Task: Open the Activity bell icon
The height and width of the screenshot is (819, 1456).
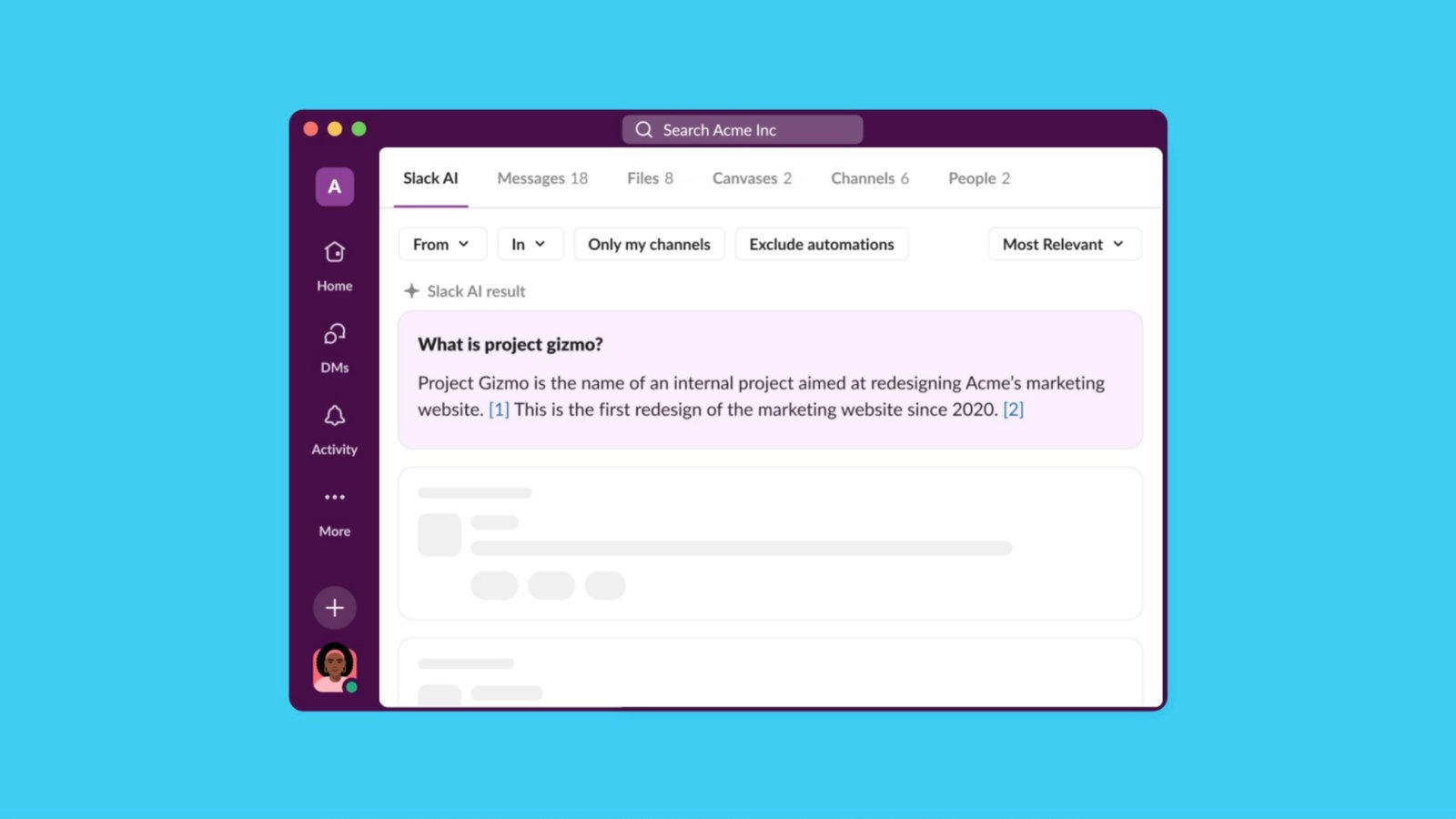Action: [334, 416]
